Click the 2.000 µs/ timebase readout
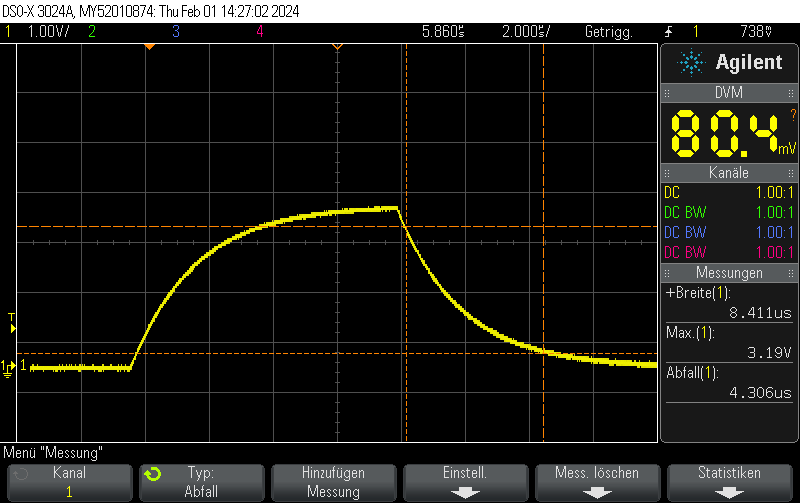This screenshot has height=503, width=800. pos(526,32)
